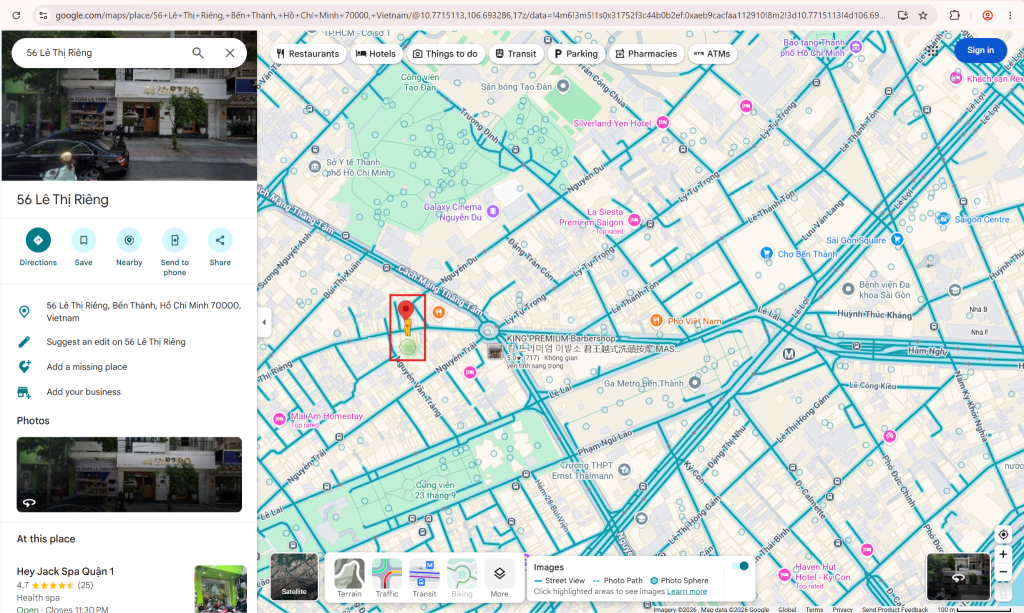Click Add your business storefront icon
This screenshot has height=613, width=1024.
[x=24, y=392]
